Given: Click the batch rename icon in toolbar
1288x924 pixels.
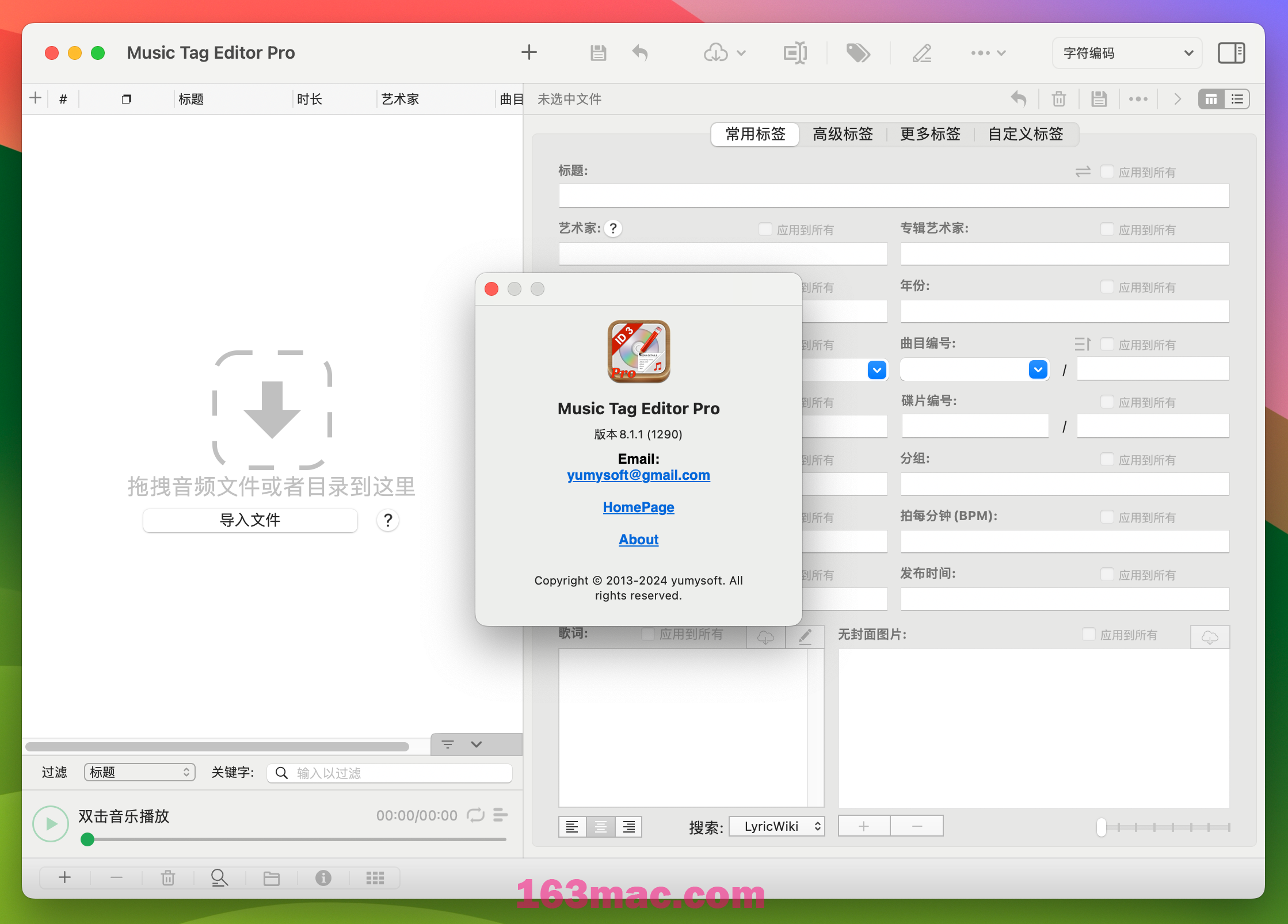Looking at the screenshot, I should click(795, 53).
